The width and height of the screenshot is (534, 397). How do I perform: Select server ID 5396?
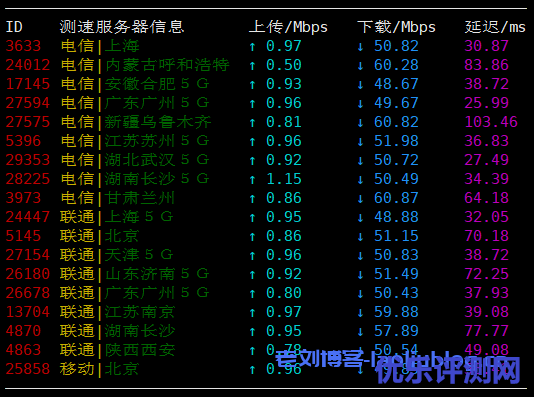click(x=23, y=141)
